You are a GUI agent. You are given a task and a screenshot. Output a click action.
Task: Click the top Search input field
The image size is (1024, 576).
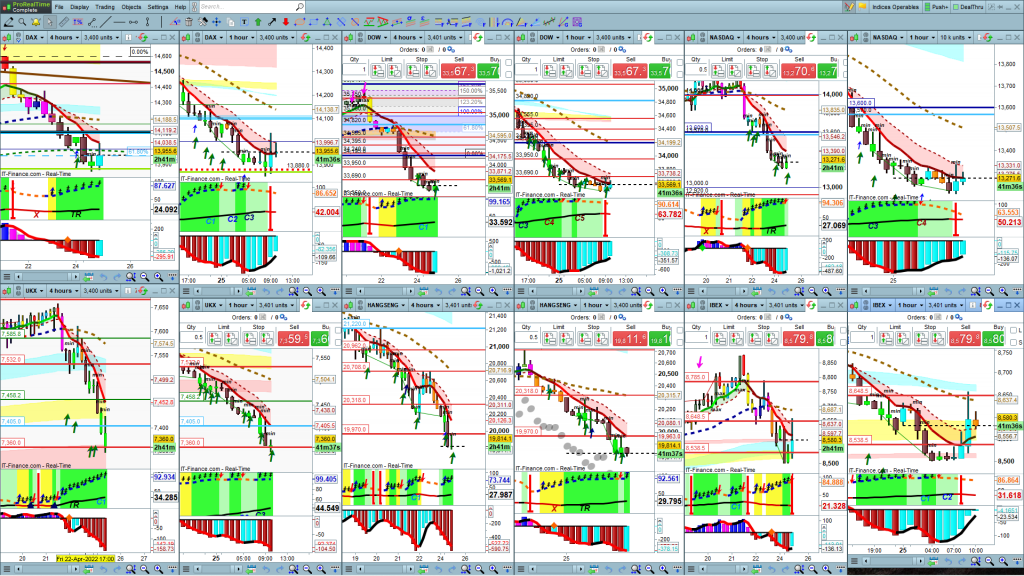coord(244,6)
